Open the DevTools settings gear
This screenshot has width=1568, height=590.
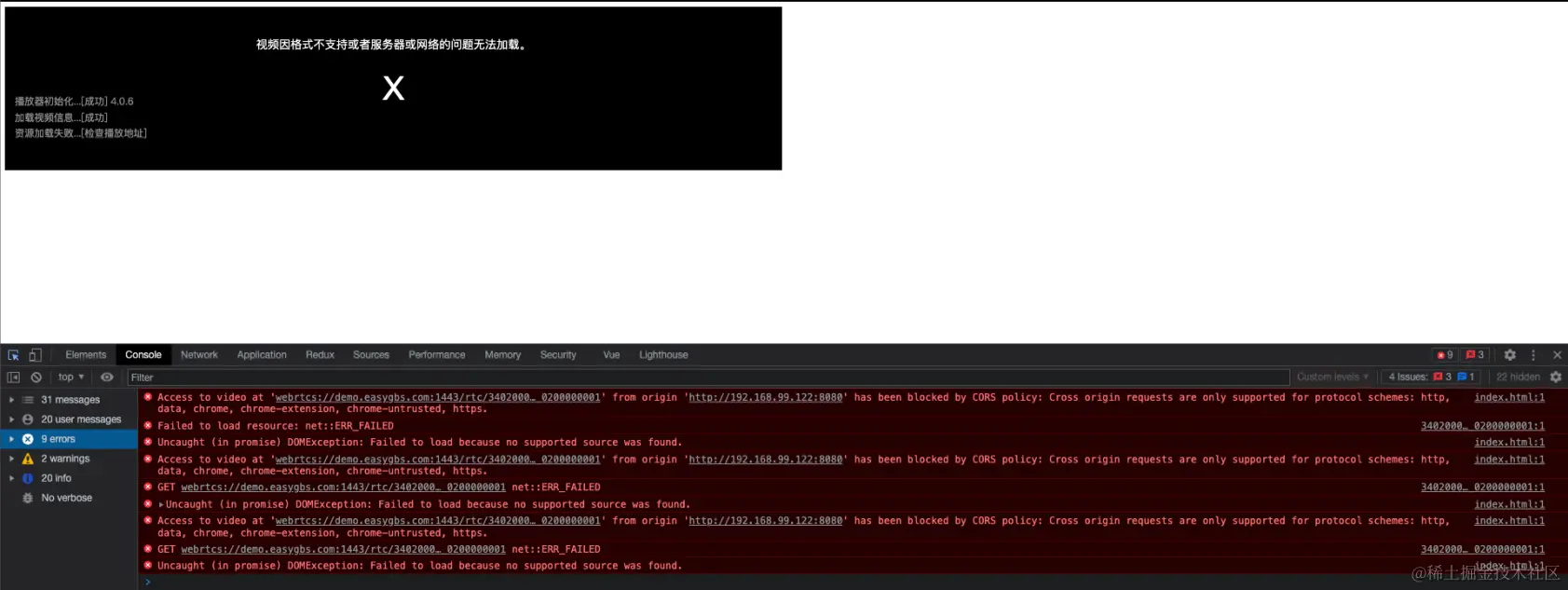tap(1510, 355)
